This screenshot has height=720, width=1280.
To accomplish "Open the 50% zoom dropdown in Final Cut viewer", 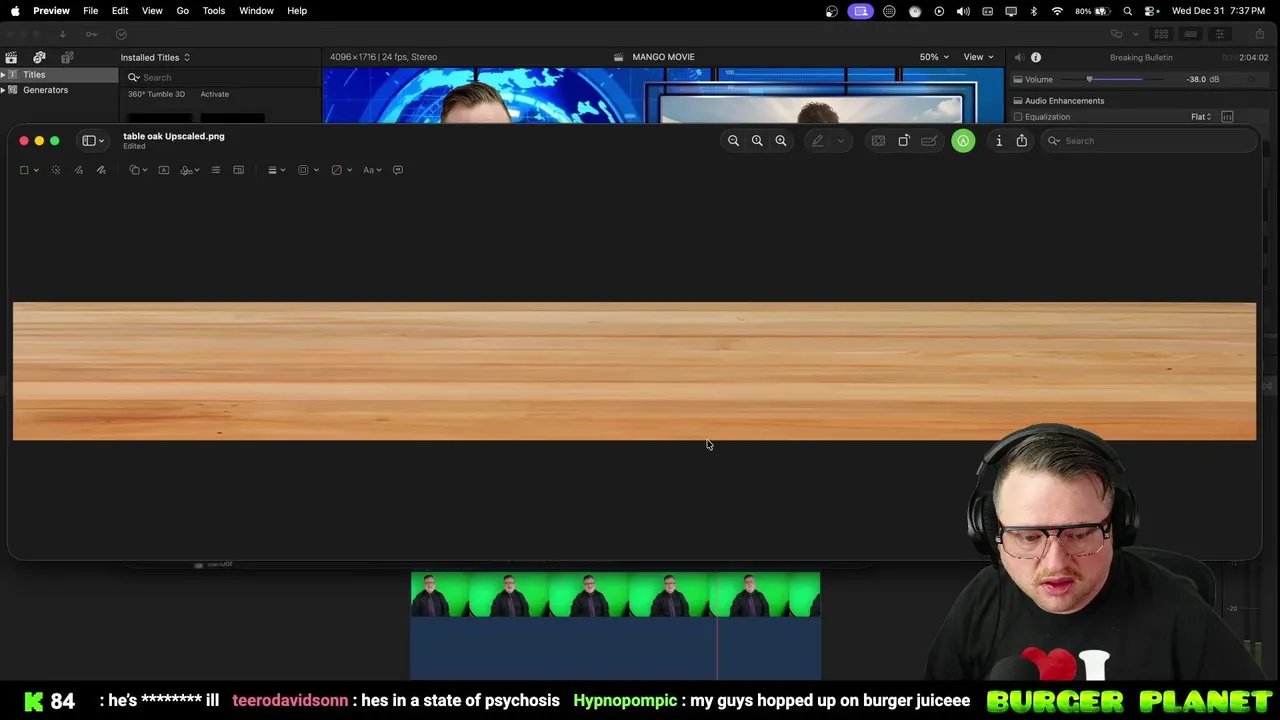I will pyautogui.click(x=934, y=57).
